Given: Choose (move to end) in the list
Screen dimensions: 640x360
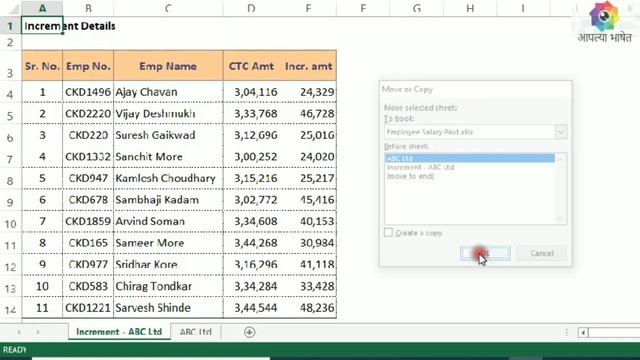Looking at the screenshot, I should pos(470,176).
